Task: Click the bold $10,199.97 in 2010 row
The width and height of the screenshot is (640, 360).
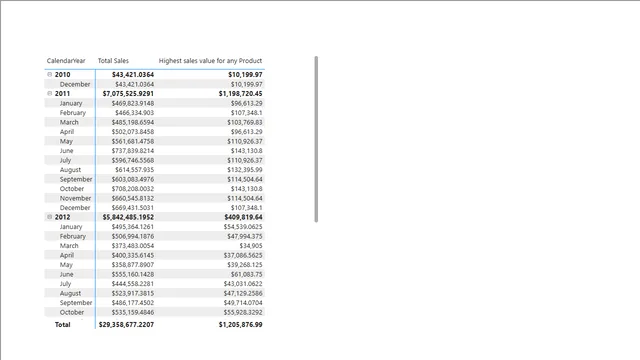Action: (x=245, y=75)
